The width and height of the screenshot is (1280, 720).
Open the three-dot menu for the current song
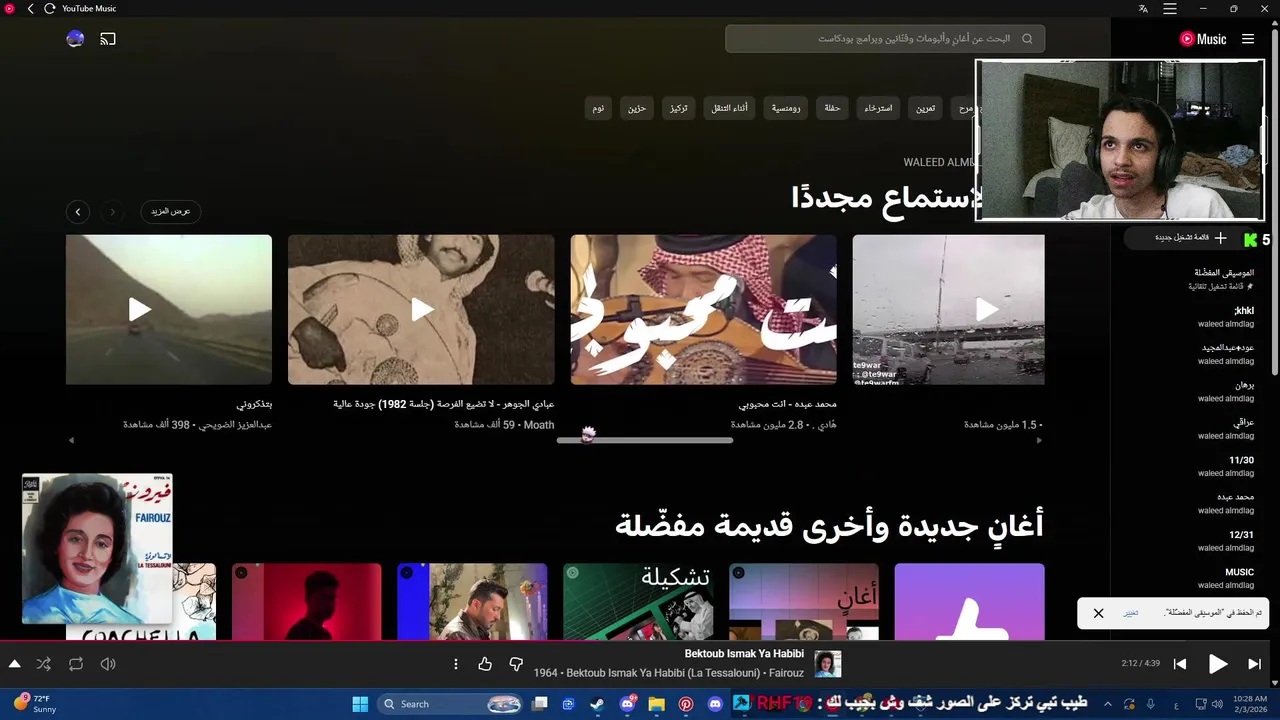point(455,664)
